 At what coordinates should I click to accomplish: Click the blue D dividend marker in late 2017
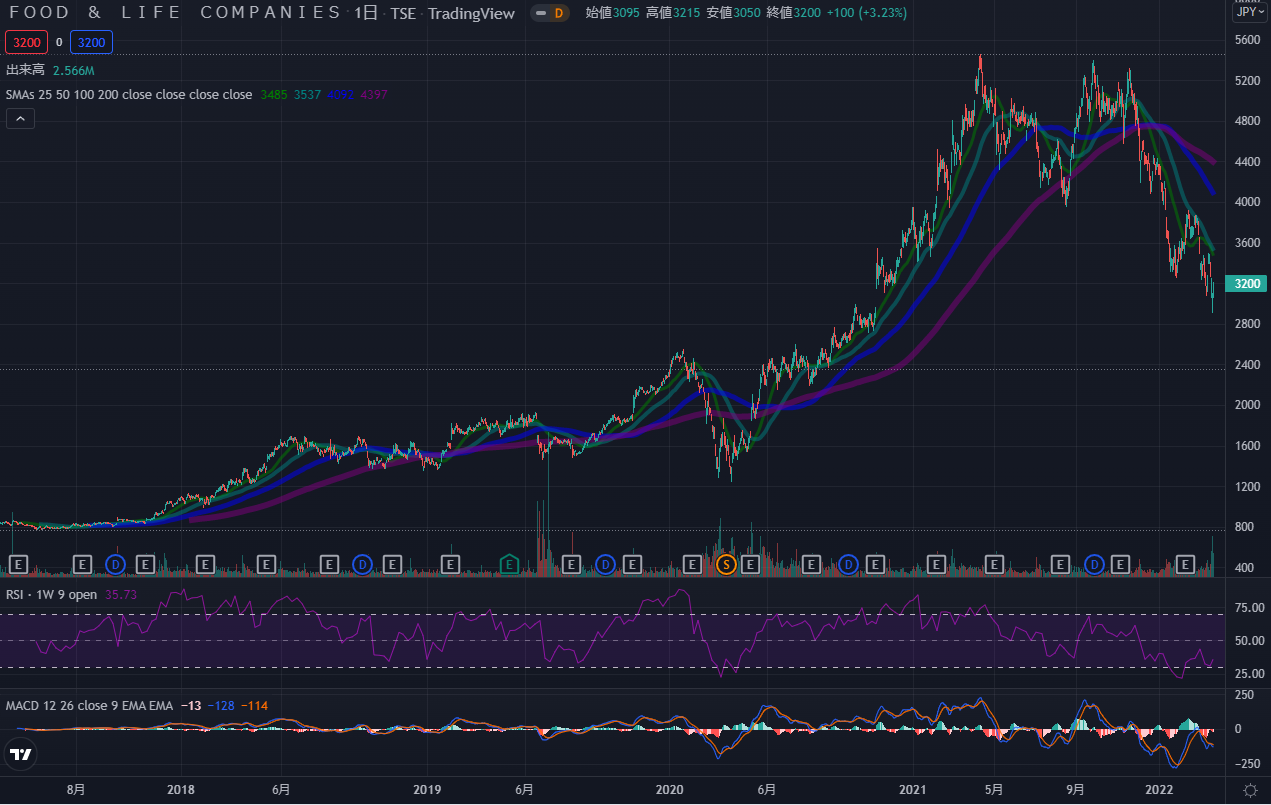coord(116,564)
